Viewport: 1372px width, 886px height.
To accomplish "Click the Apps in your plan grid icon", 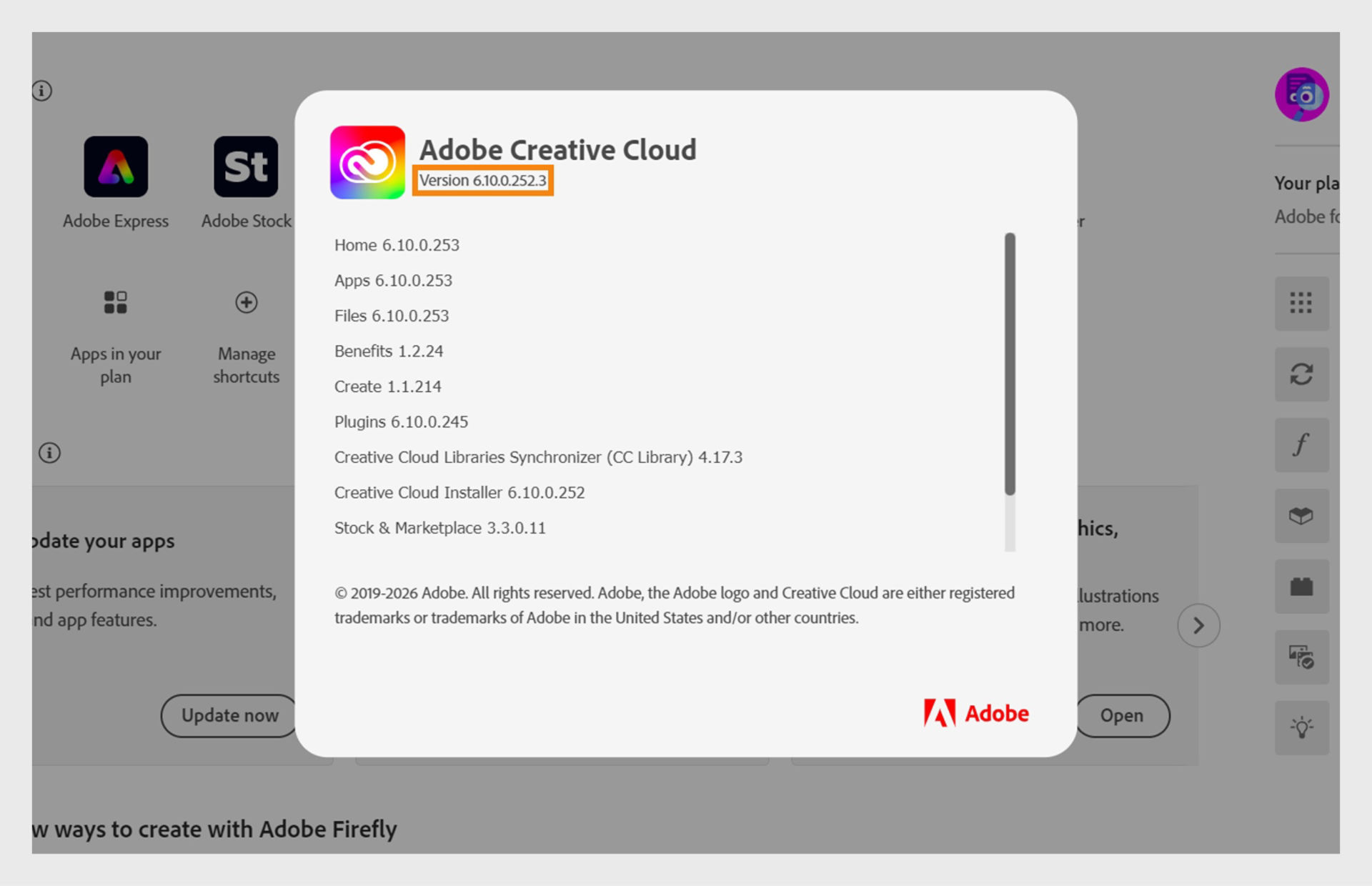I will 116,302.
